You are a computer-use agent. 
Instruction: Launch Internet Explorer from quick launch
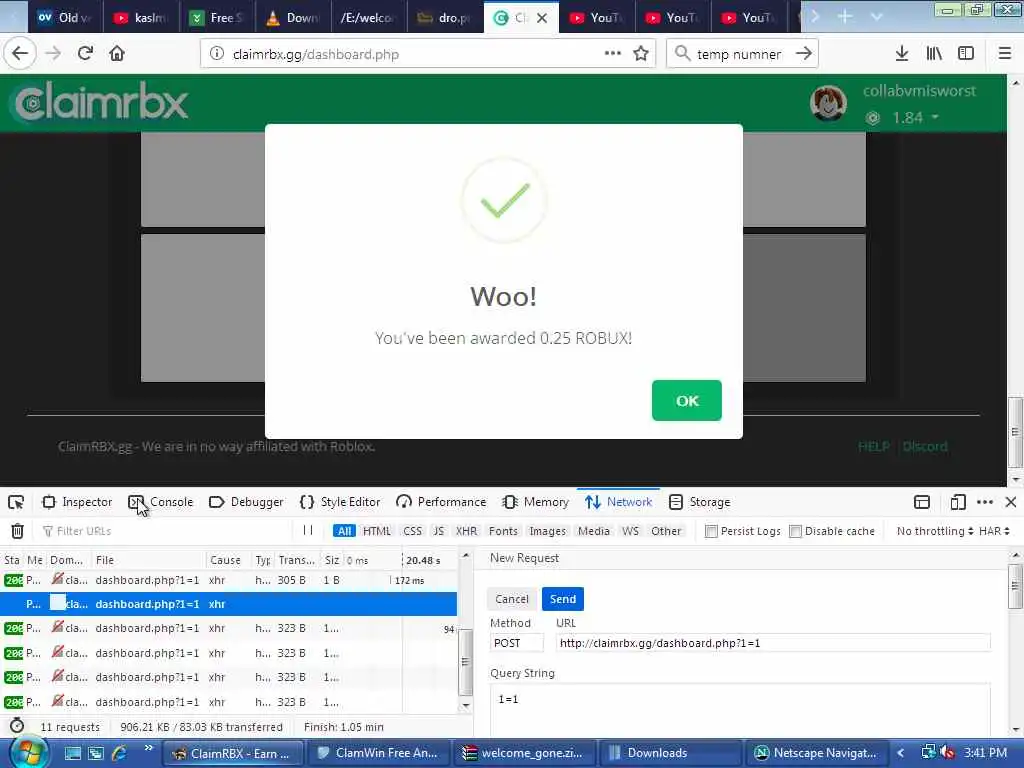[x=119, y=753]
